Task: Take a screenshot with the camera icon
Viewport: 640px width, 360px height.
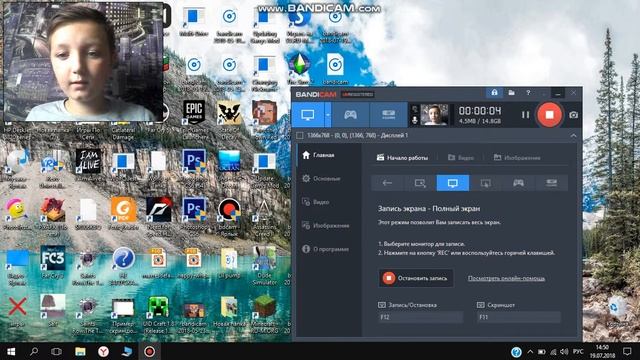Action: click(x=573, y=115)
